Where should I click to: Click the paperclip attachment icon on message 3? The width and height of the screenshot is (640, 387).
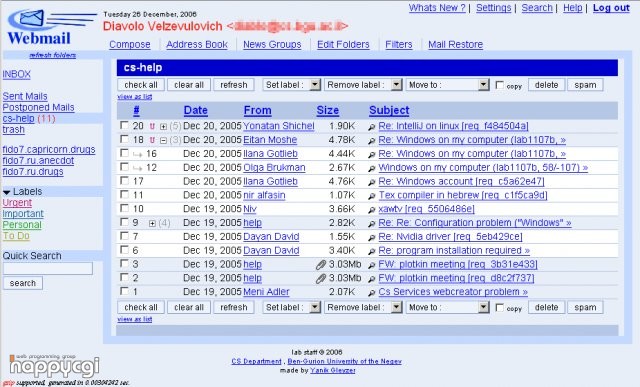pos(321,265)
